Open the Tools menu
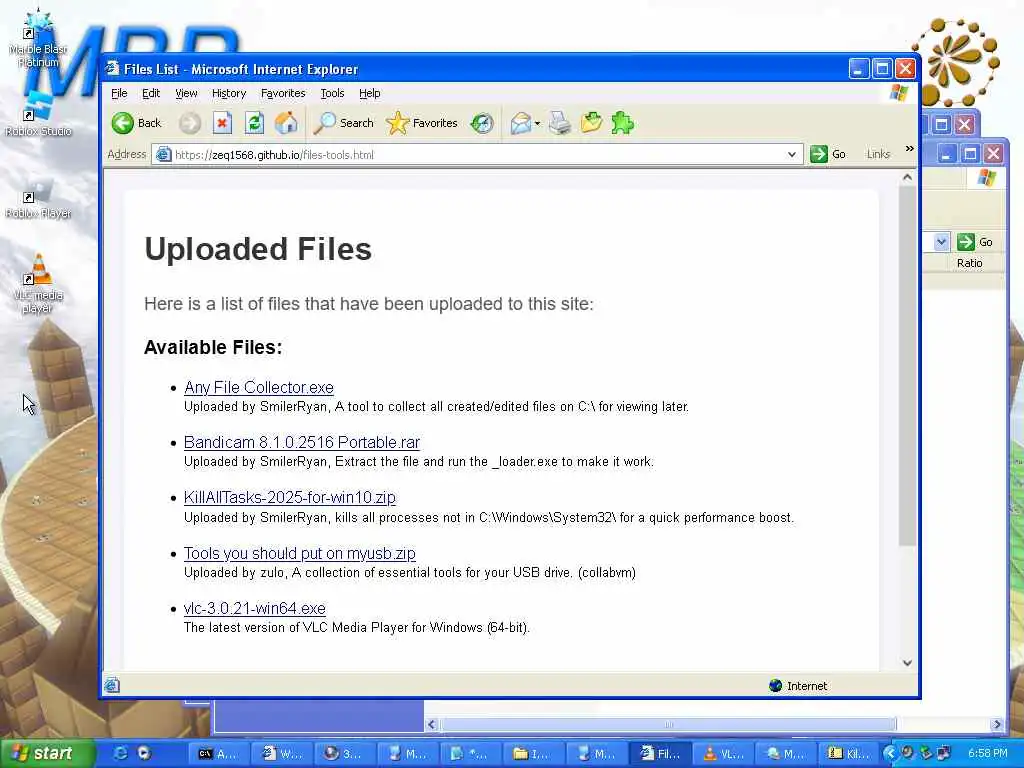 (332, 93)
